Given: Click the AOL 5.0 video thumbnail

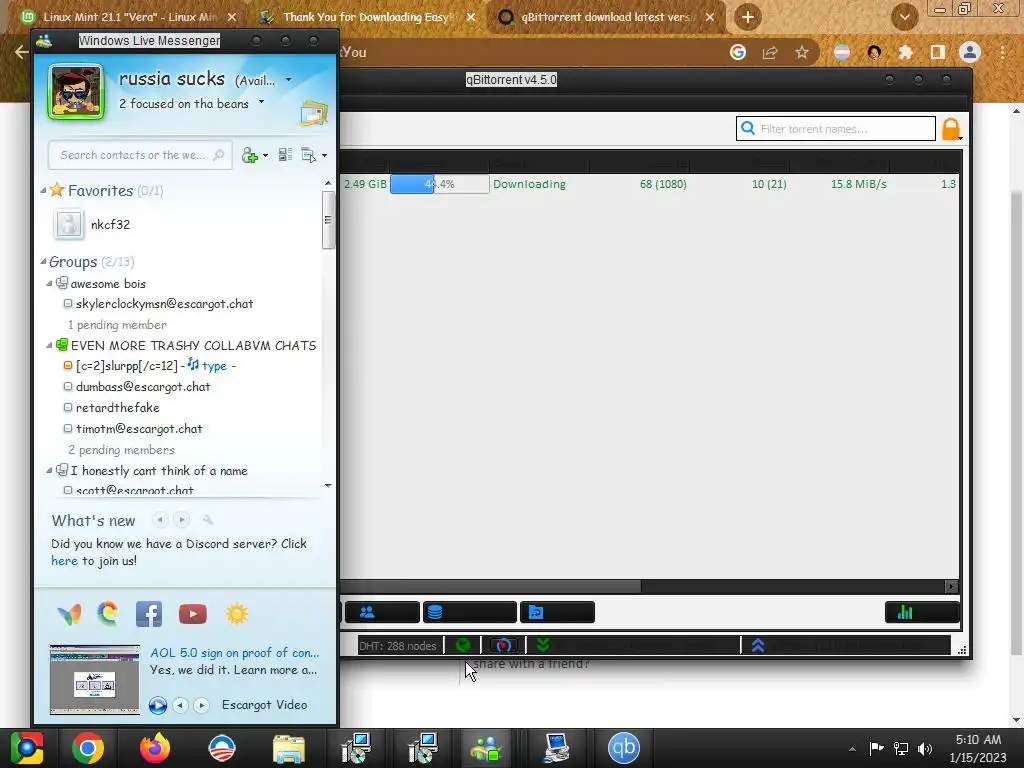Looking at the screenshot, I should (95, 680).
